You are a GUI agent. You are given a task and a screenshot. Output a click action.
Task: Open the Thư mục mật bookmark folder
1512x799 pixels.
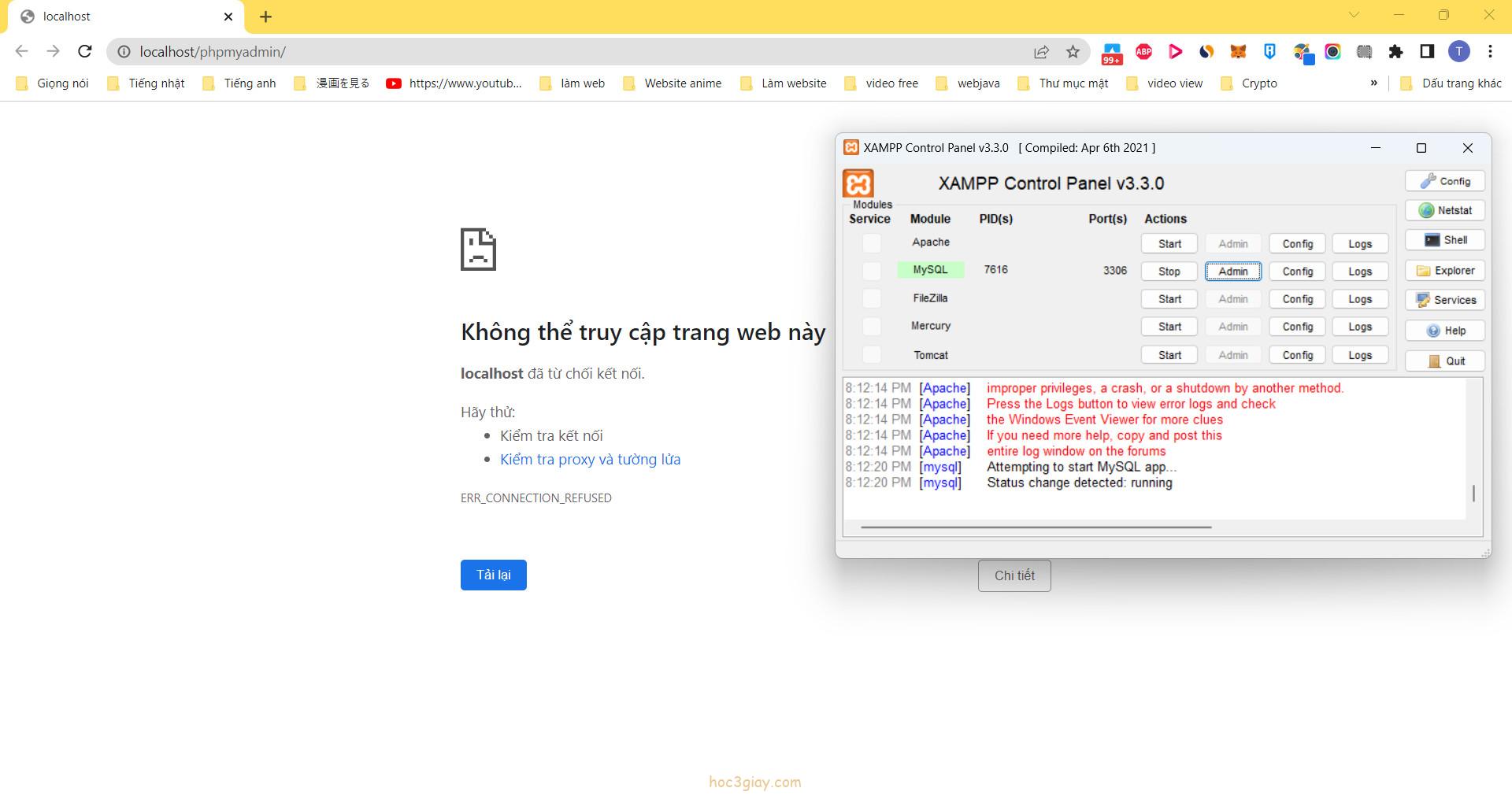1063,83
